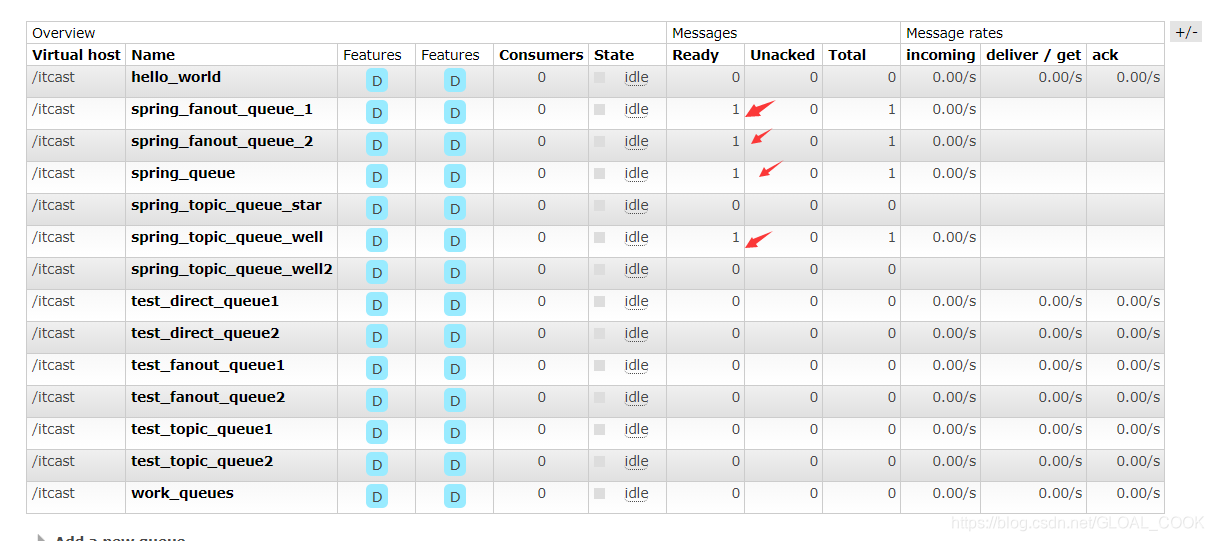Click grey state square in spring_queue row
Screen dimensions: 1214x541
pos(600,173)
